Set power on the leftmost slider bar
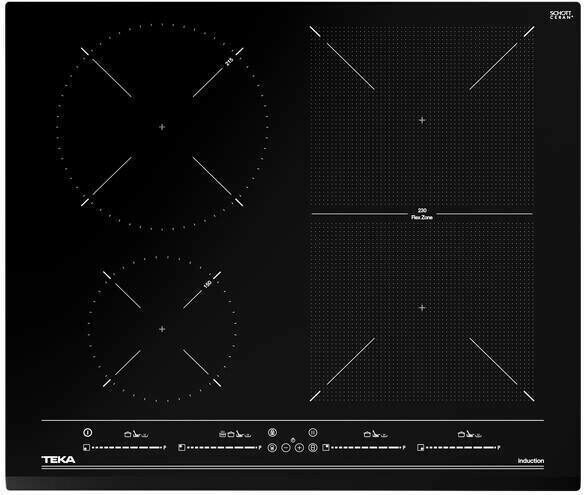Image resolution: width=584 pixels, height=495 pixels. click(127, 447)
